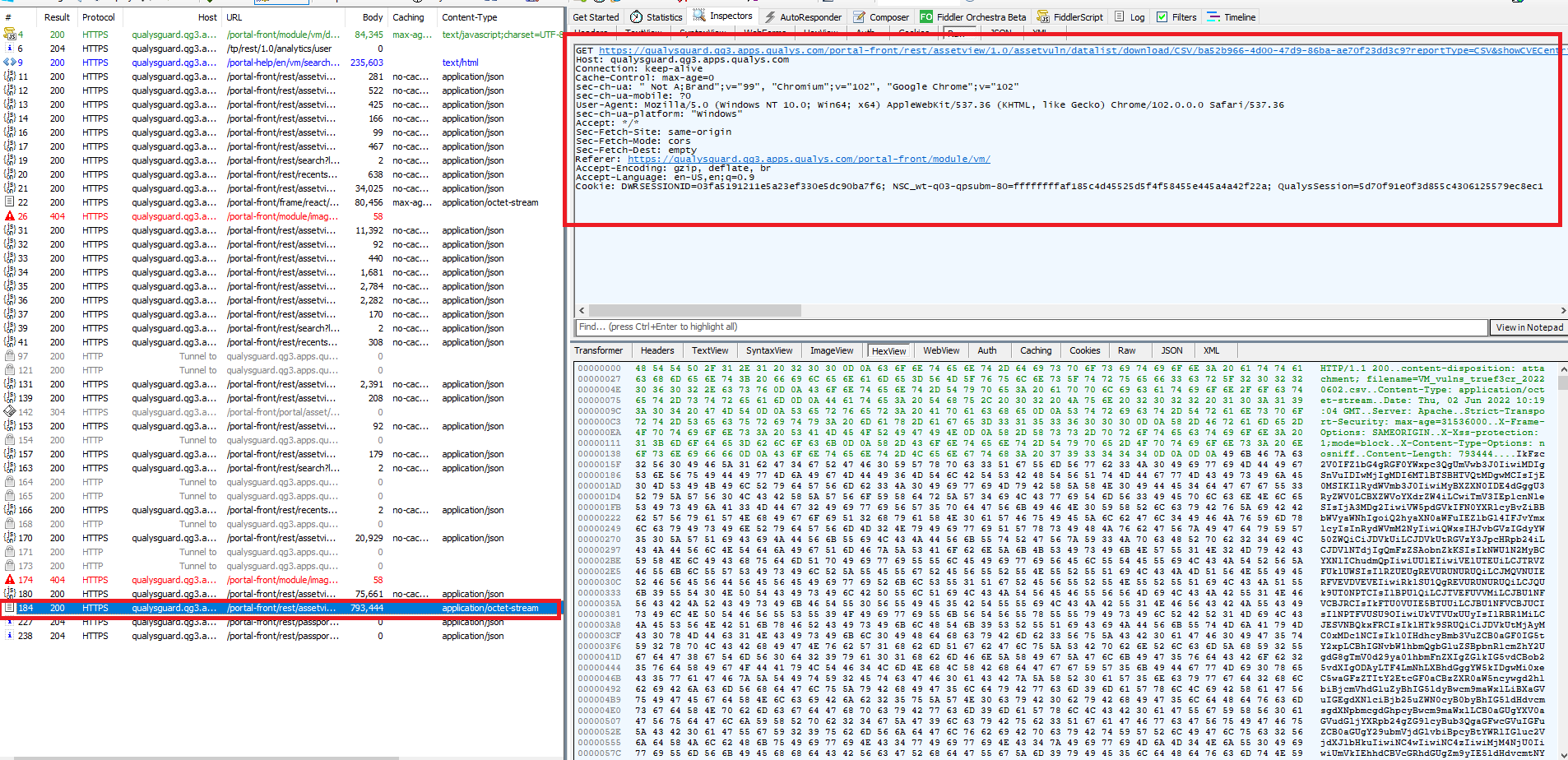Click the red warning icon of session 174
Viewport: 1568px width, 760px height.
click(x=10, y=580)
